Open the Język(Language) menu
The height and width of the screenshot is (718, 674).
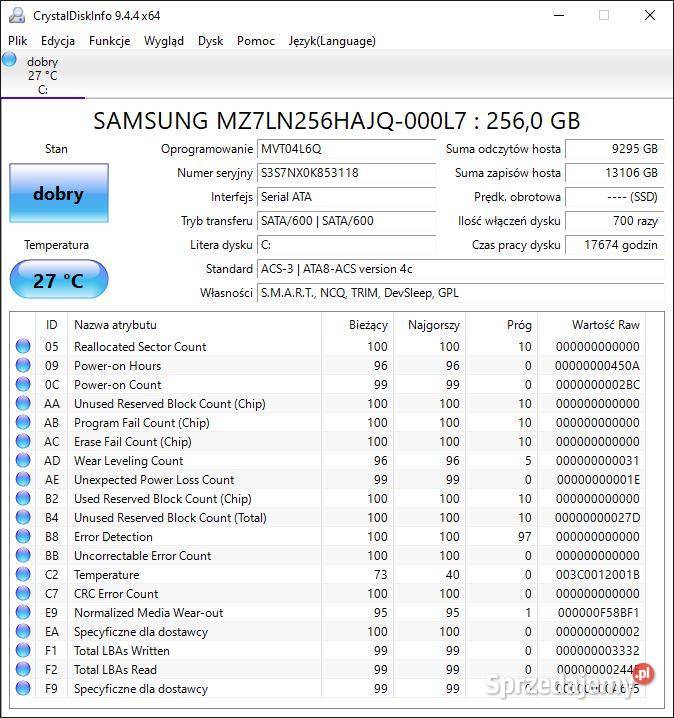click(332, 41)
